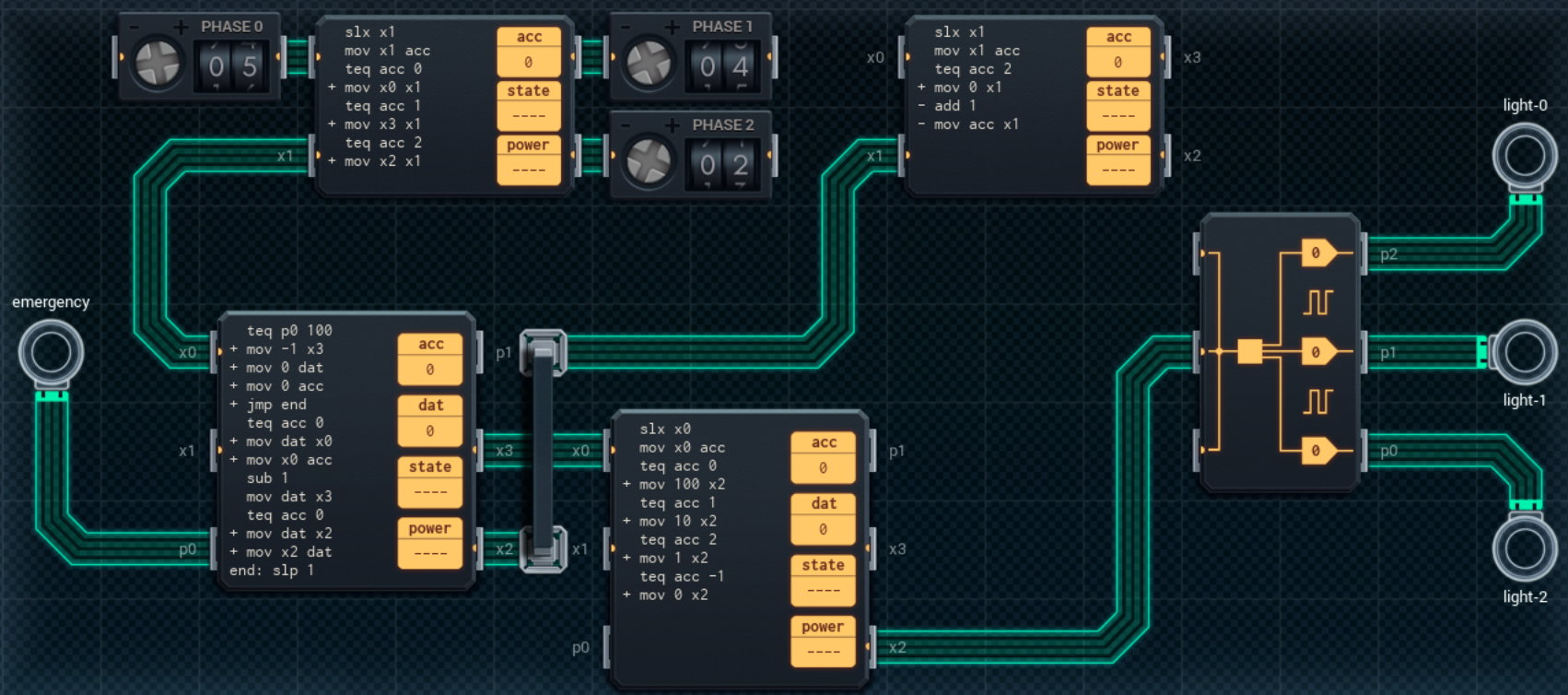
Task: Select the emergency input connector
Action: 51,352
